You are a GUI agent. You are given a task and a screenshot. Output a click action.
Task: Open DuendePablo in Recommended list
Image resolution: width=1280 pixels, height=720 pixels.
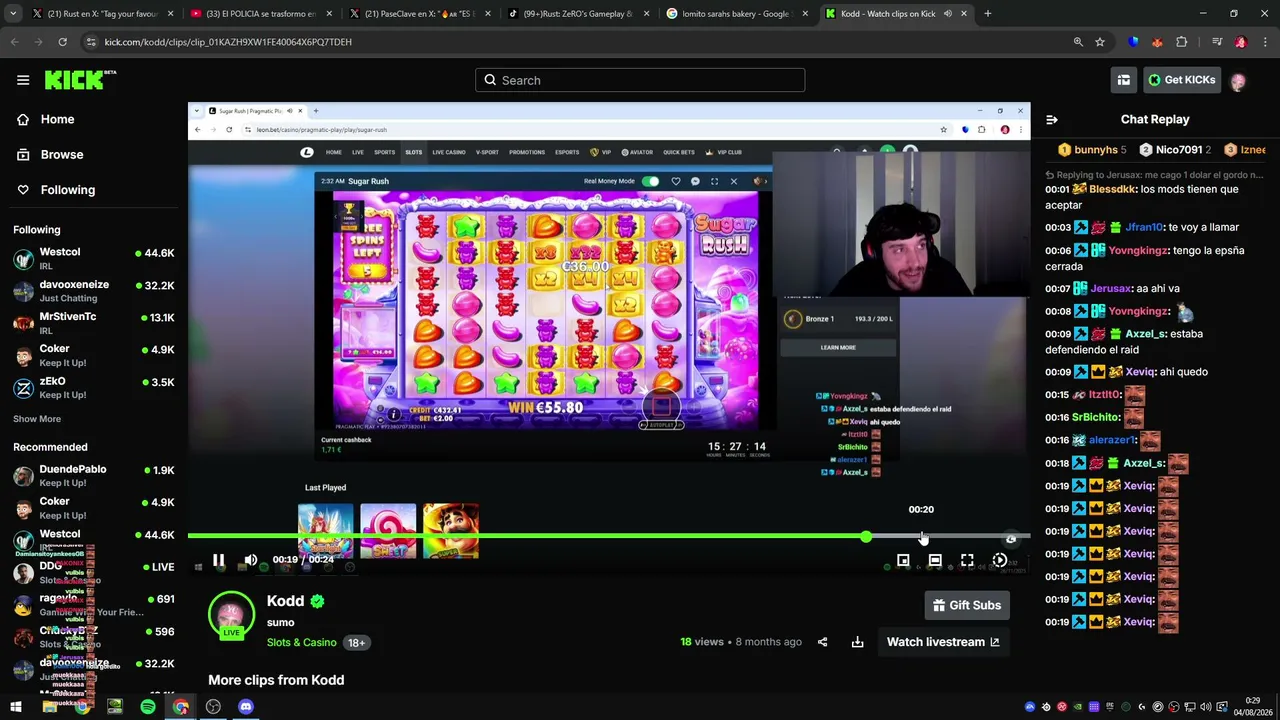pos(93,476)
